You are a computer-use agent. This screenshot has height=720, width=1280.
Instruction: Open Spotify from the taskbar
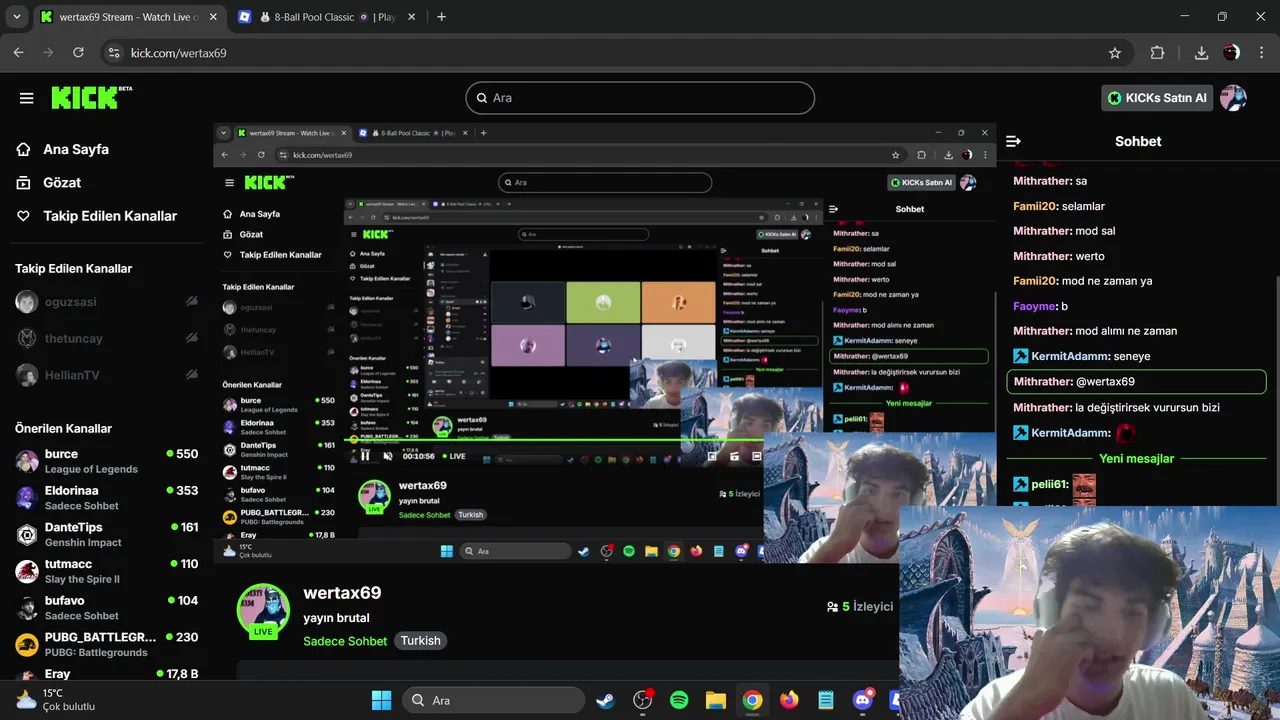click(679, 700)
